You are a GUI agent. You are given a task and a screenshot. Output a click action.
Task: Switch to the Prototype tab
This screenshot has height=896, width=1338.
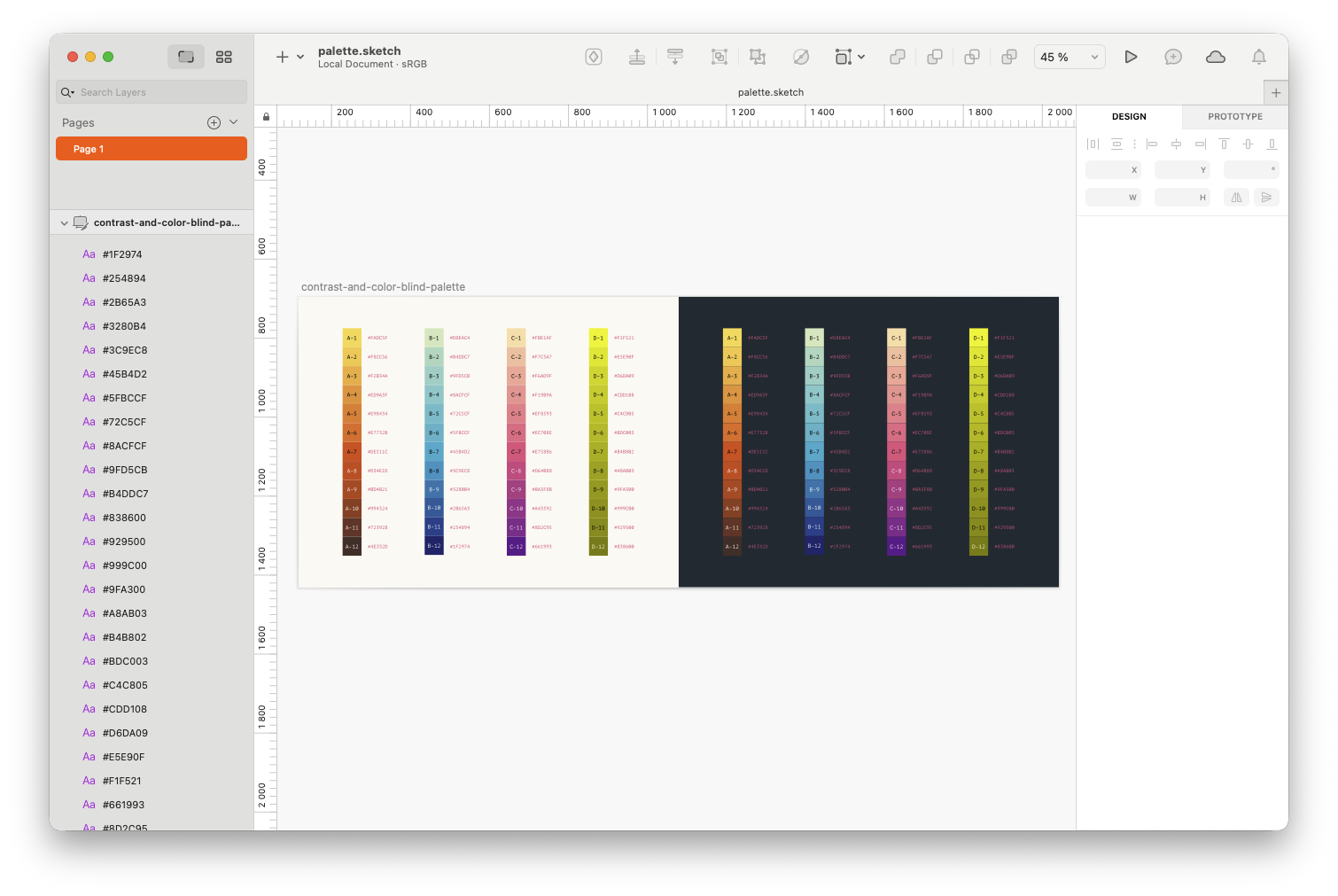[x=1235, y=116]
